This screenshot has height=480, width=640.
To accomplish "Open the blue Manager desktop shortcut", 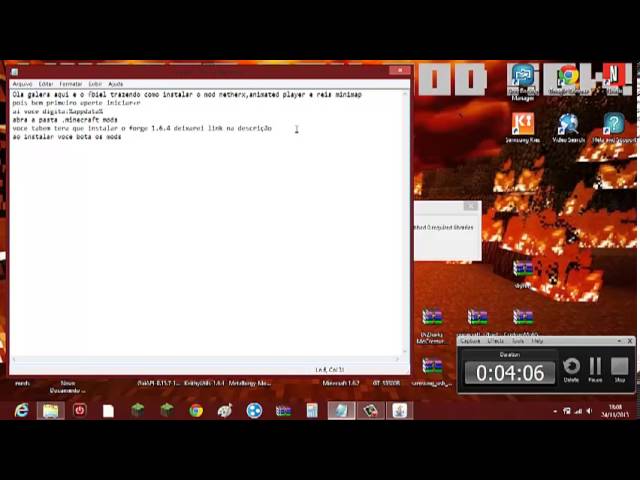I will (x=523, y=82).
